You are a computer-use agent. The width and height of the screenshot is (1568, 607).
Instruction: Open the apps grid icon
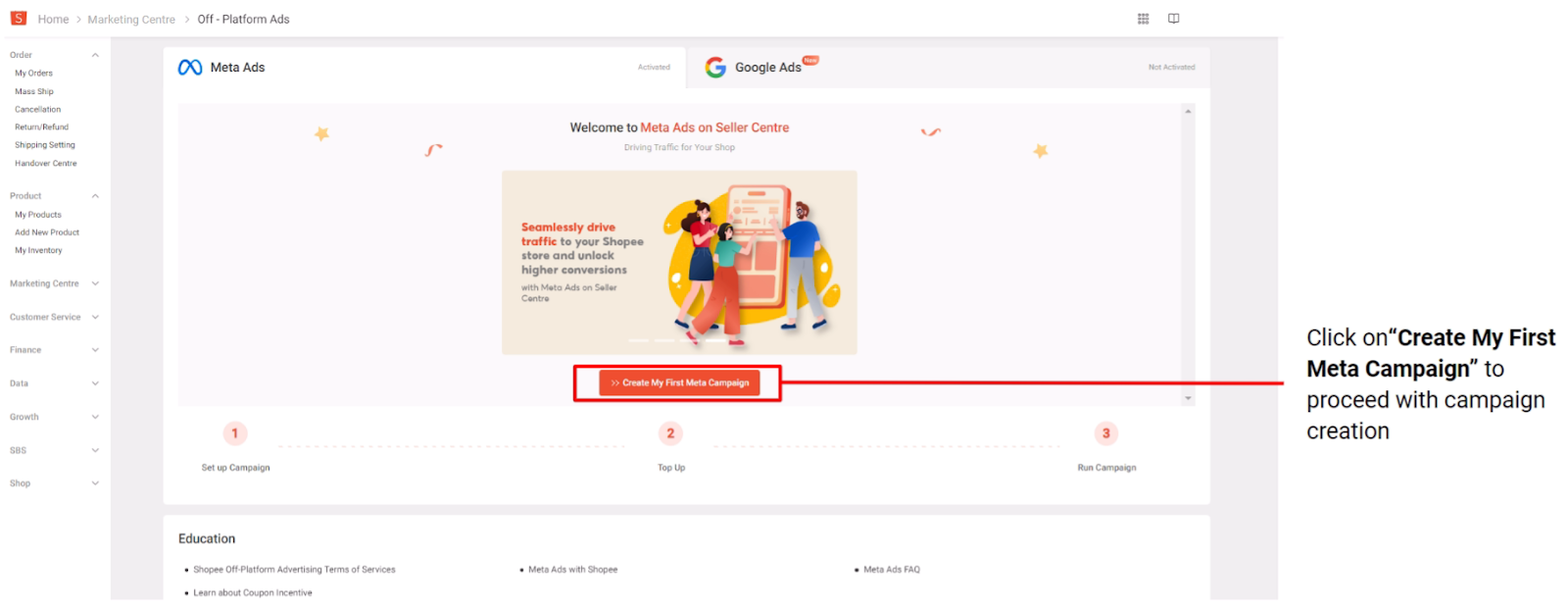click(x=1143, y=19)
